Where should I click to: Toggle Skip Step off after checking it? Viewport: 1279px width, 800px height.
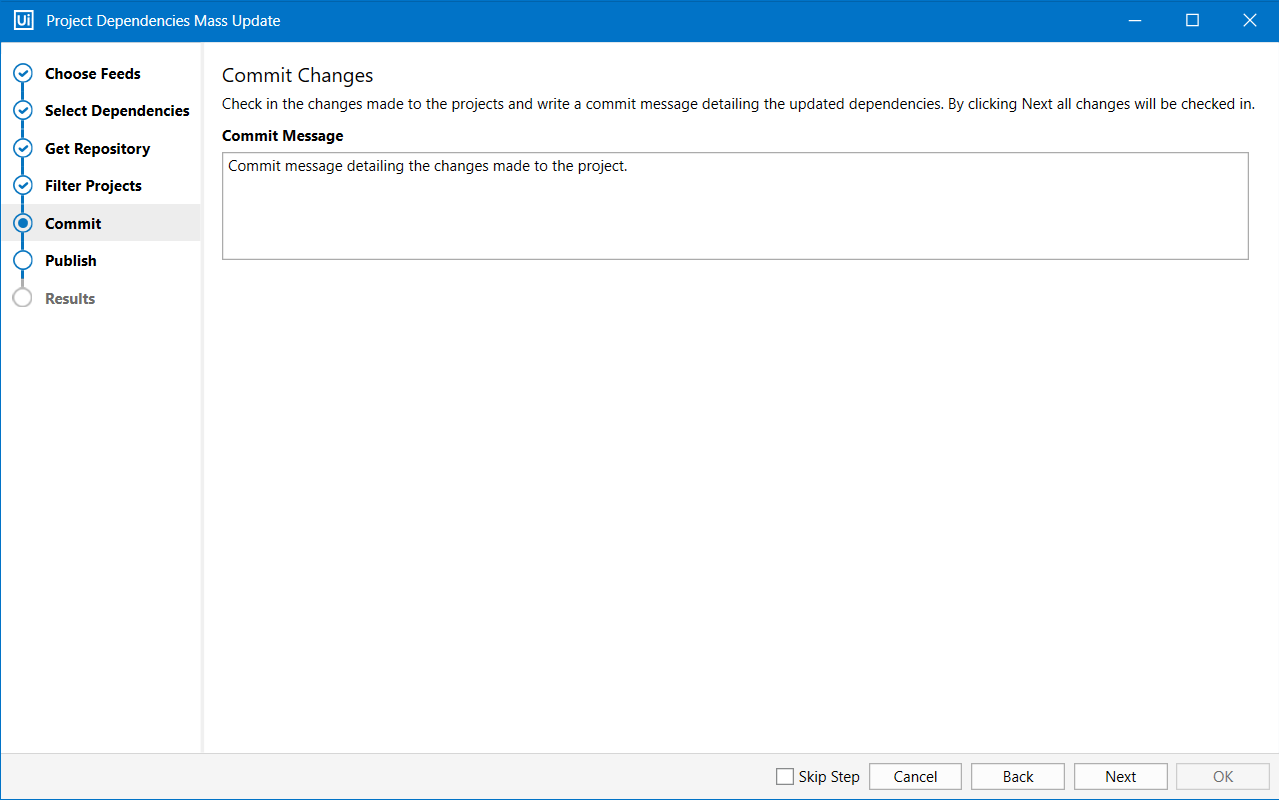[x=784, y=776]
